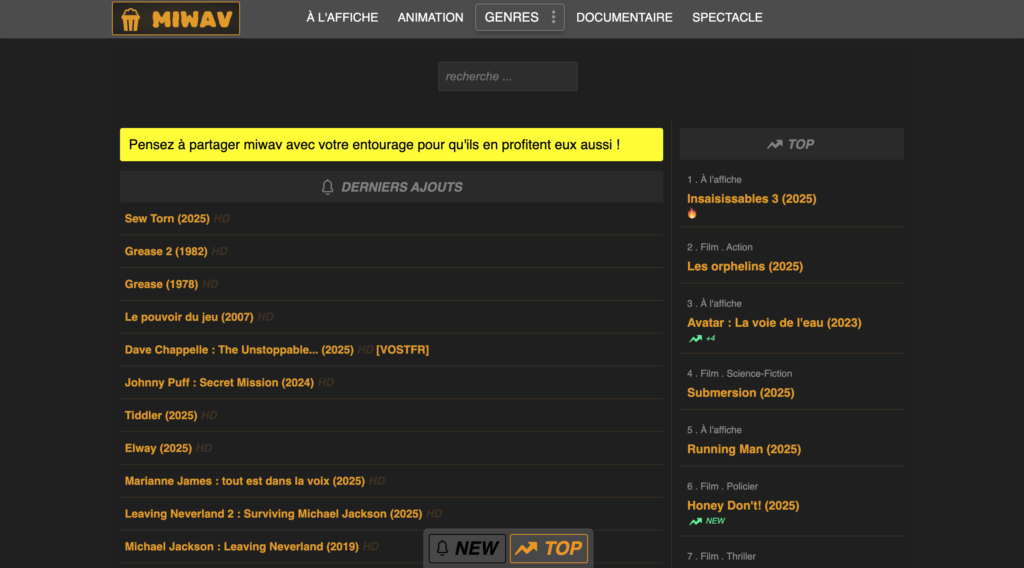The height and width of the screenshot is (568, 1024).
Task: Go to the Animation section
Action: click(x=430, y=17)
